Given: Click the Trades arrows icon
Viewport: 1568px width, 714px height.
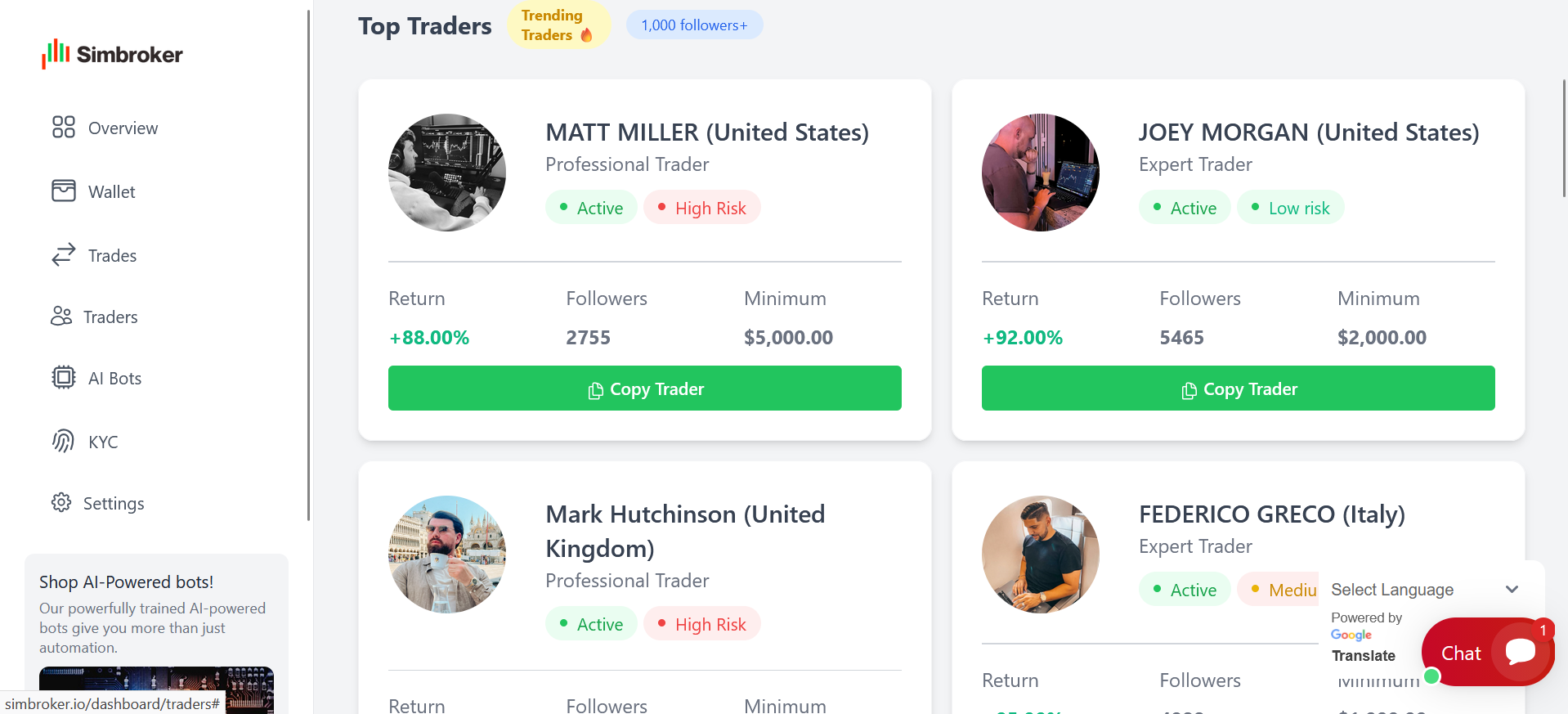Looking at the screenshot, I should (63, 254).
